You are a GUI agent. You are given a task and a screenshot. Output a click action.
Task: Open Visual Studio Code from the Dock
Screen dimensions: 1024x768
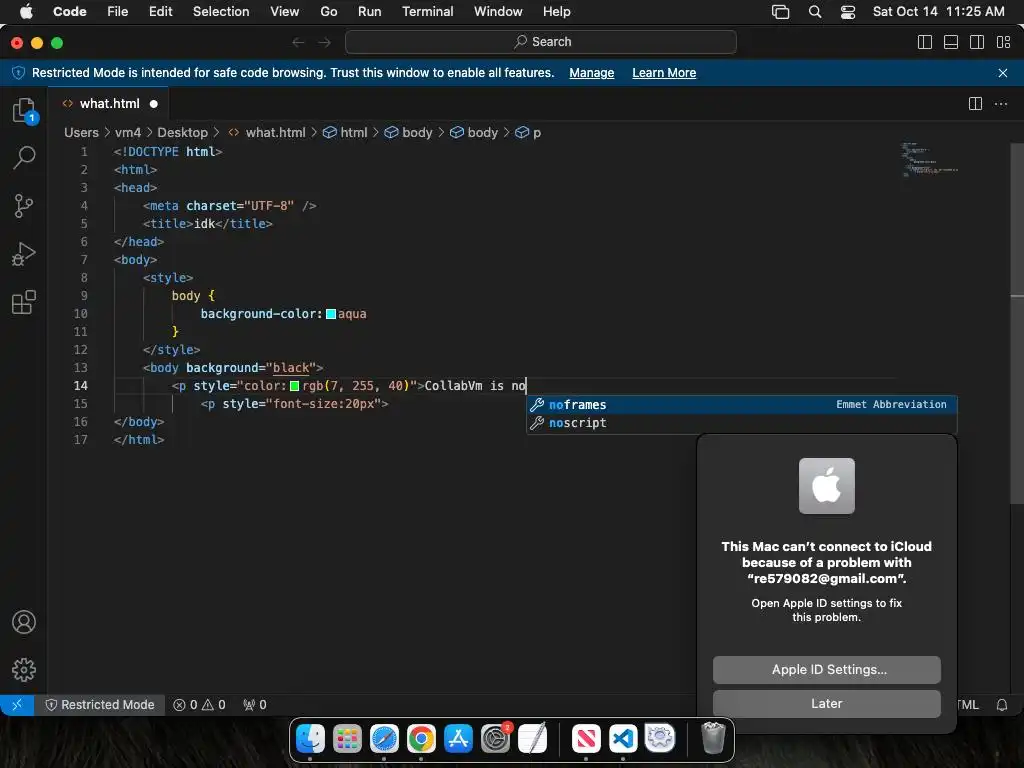pyautogui.click(x=623, y=739)
